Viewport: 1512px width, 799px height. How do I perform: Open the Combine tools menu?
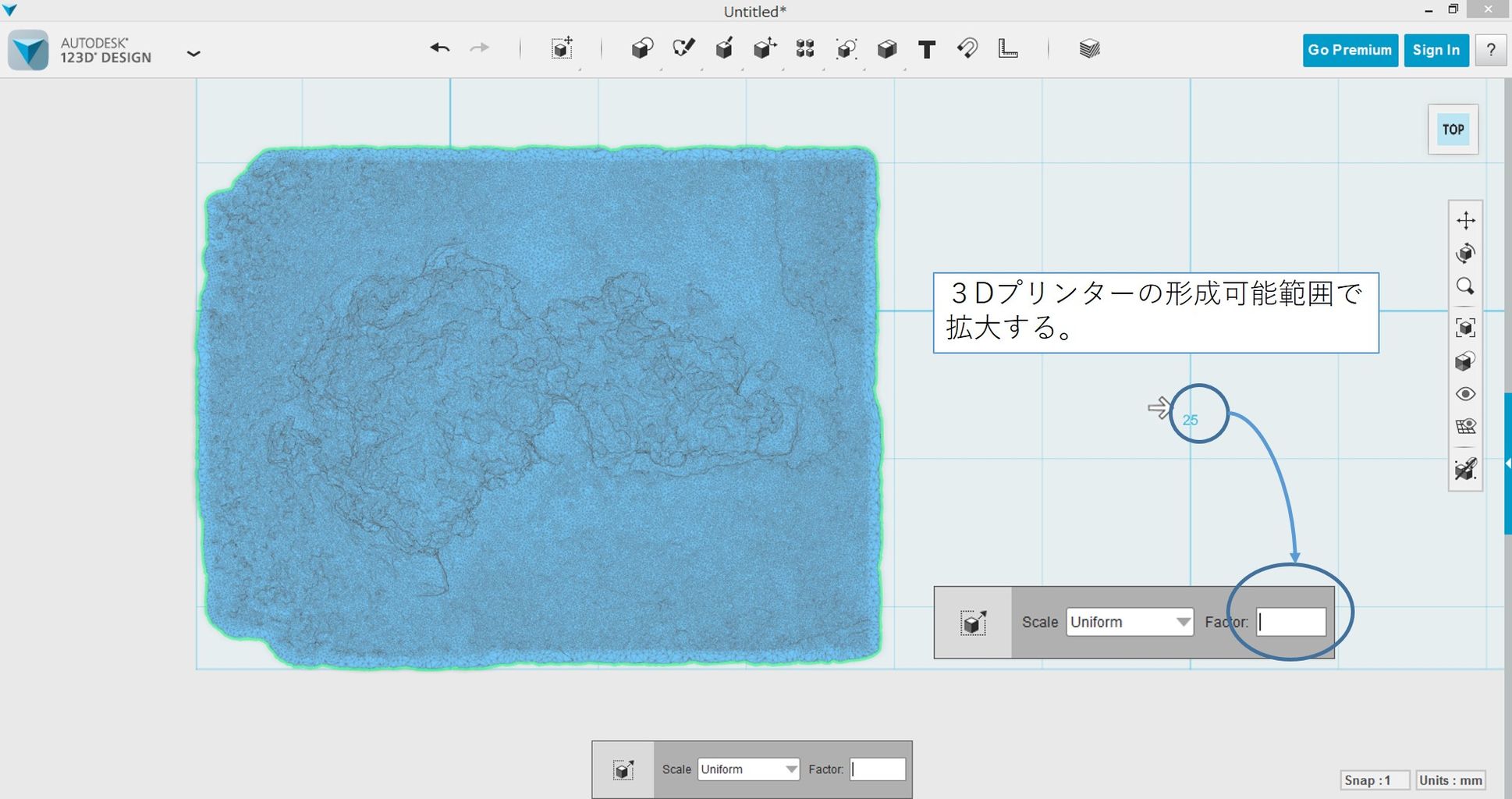coord(886,49)
